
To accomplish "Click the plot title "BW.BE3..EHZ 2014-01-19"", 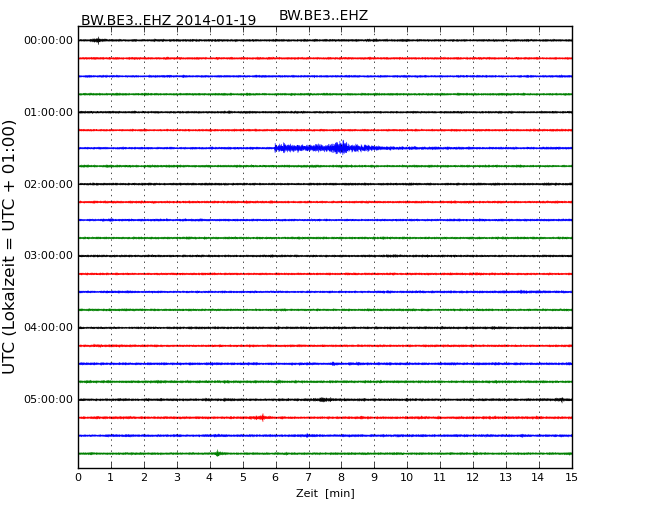I will 168,20.
